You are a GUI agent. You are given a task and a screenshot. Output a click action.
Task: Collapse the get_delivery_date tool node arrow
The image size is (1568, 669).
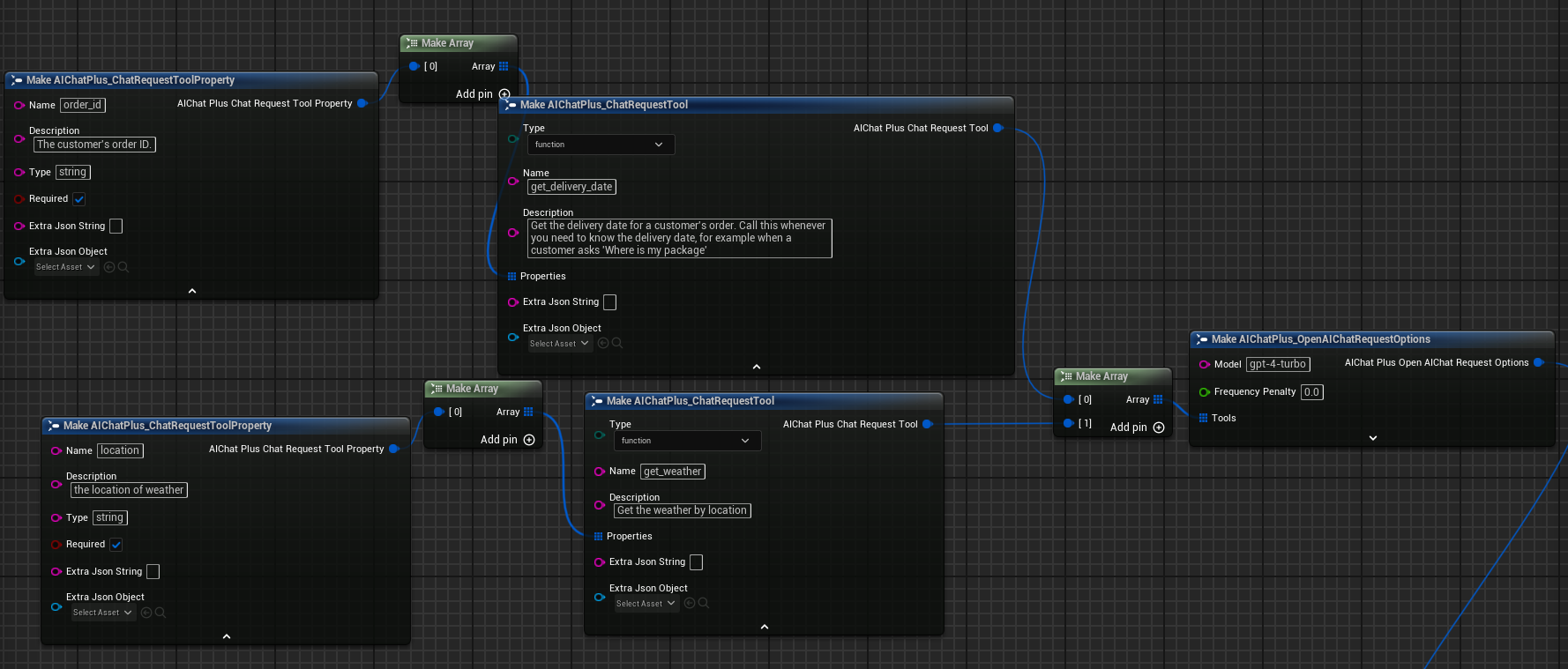pyautogui.click(x=756, y=367)
